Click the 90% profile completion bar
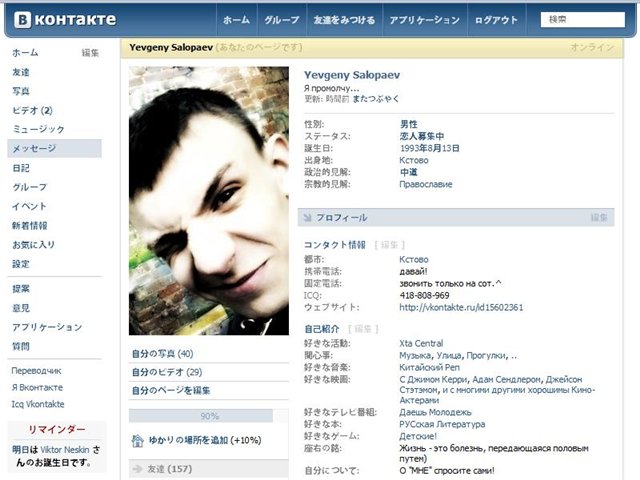This screenshot has height=480, width=640. coord(209,416)
